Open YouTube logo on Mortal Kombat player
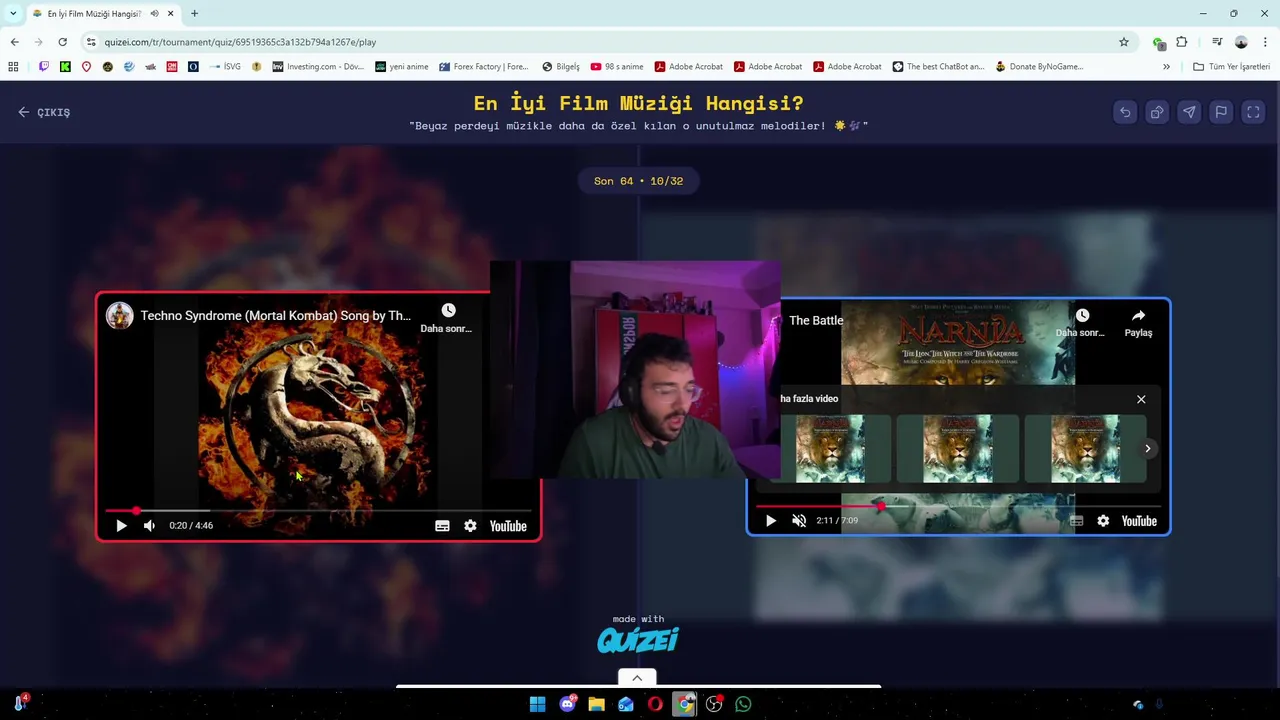 (508, 526)
